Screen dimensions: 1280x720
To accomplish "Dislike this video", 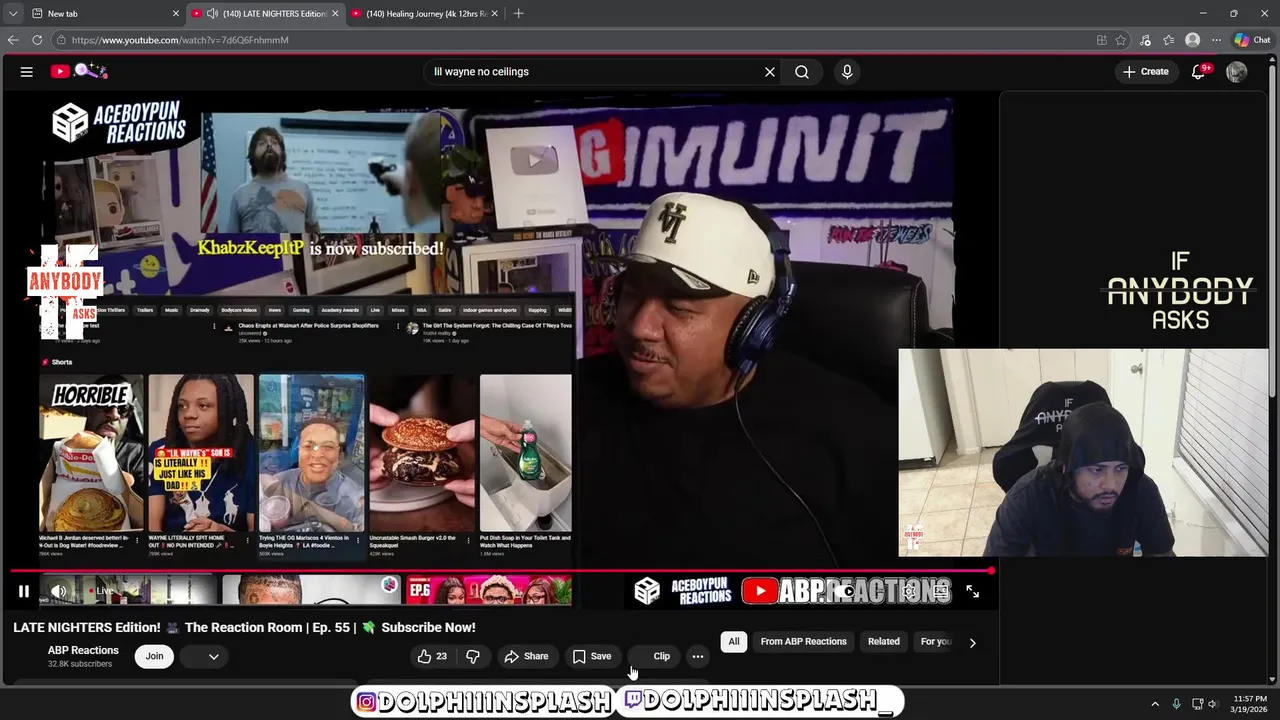I will pos(473,656).
